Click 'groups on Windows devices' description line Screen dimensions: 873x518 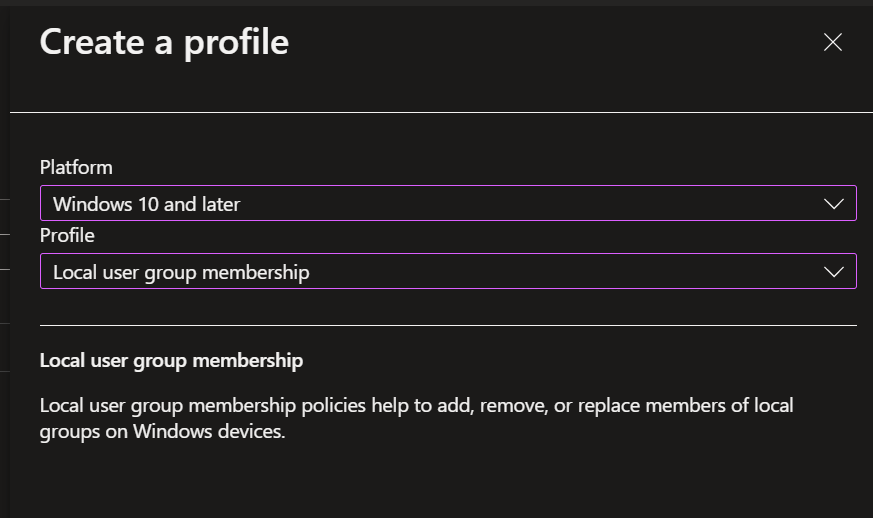tap(162, 433)
